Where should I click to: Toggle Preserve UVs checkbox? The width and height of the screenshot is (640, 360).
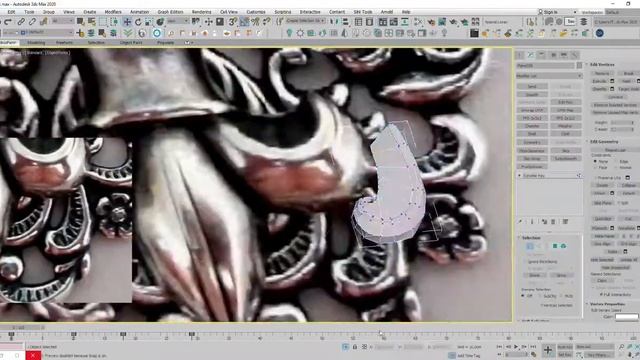(x=596, y=178)
